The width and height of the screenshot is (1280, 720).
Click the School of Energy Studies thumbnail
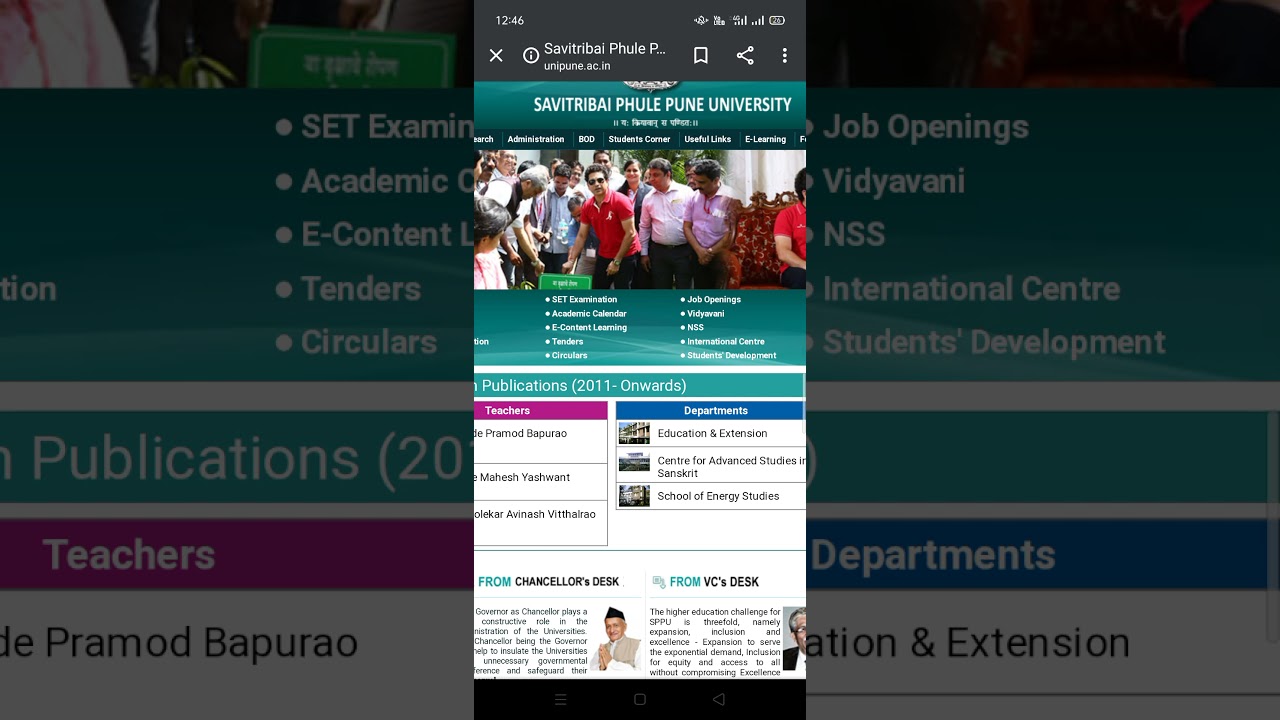[634, 496]
